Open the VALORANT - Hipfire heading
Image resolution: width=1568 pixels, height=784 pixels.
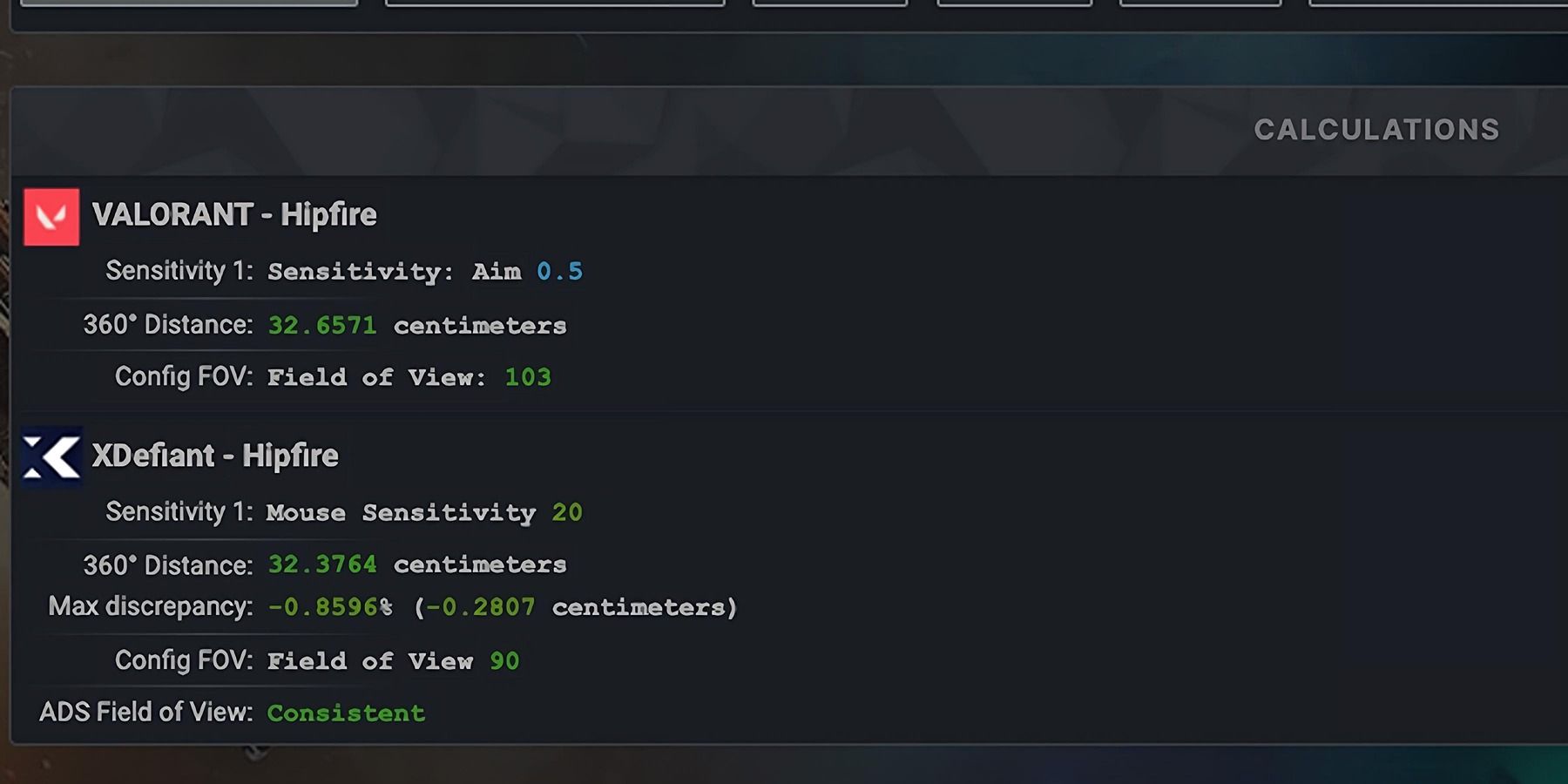click(234, 215)
